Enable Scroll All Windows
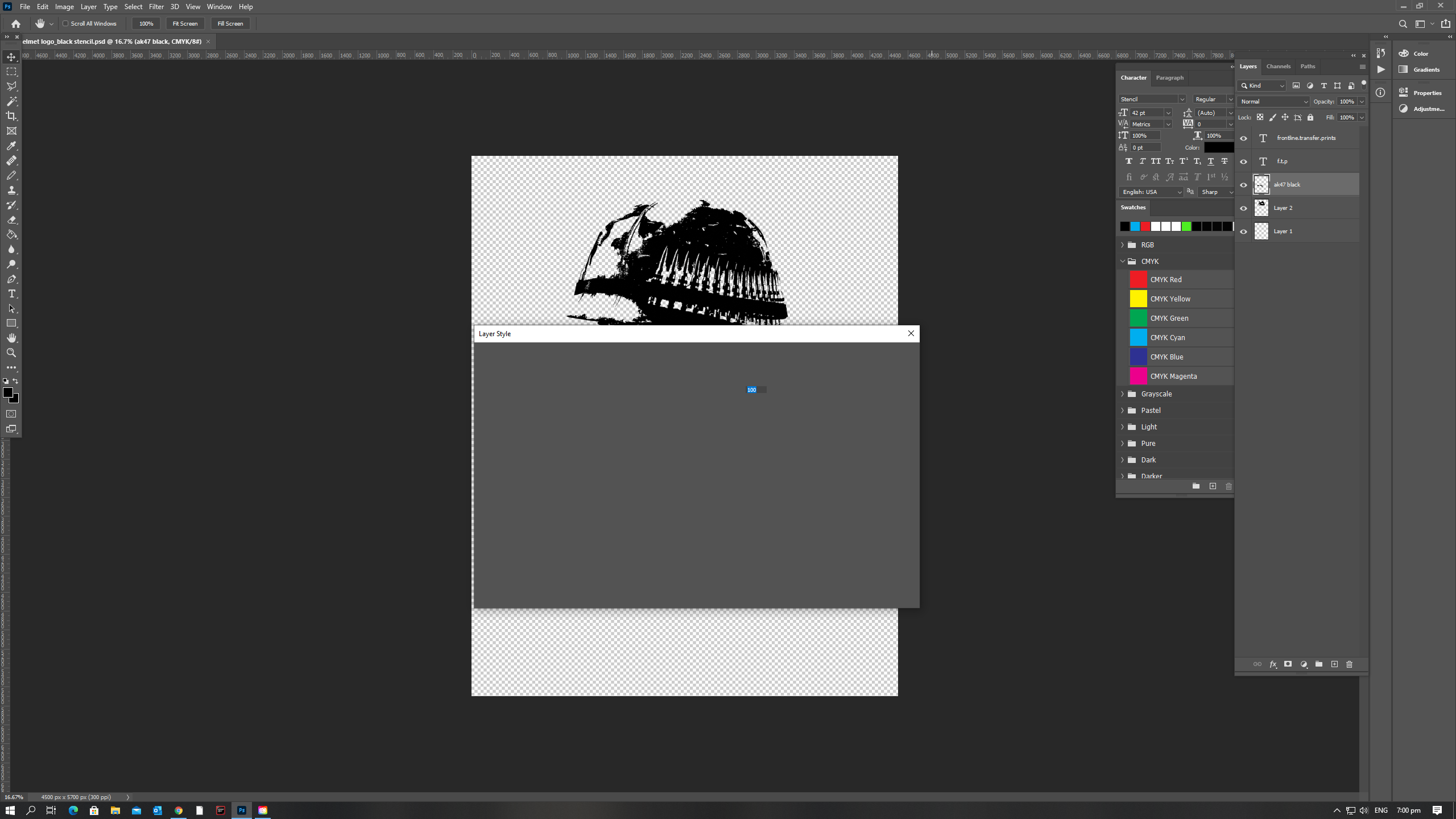This screenshot has height=819, width=1456. tap(65, 23)
